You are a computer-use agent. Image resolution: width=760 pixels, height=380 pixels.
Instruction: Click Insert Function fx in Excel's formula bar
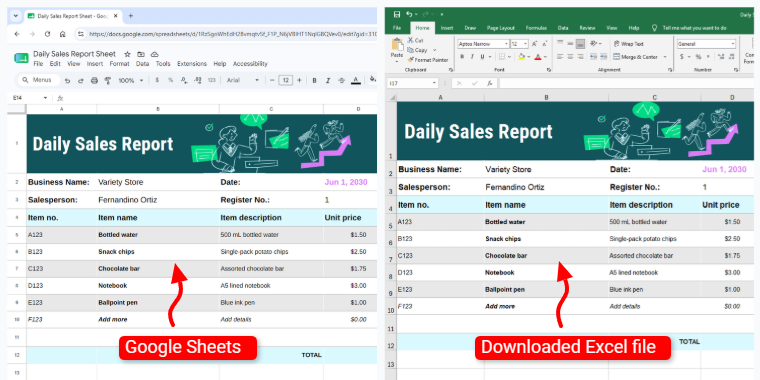[490, 83]
